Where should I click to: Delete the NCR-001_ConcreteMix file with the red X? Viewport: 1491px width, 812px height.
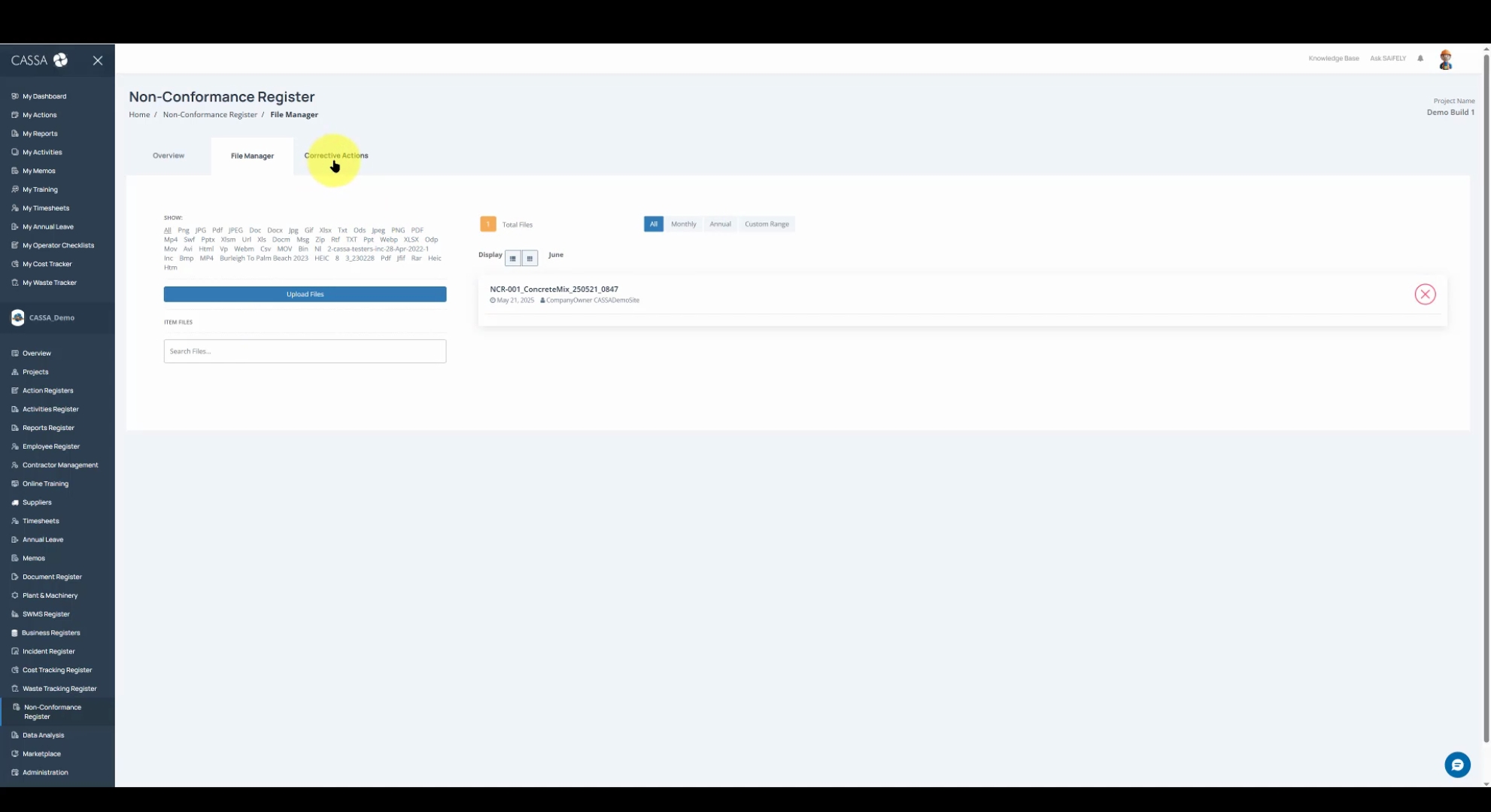(1425, 294)
